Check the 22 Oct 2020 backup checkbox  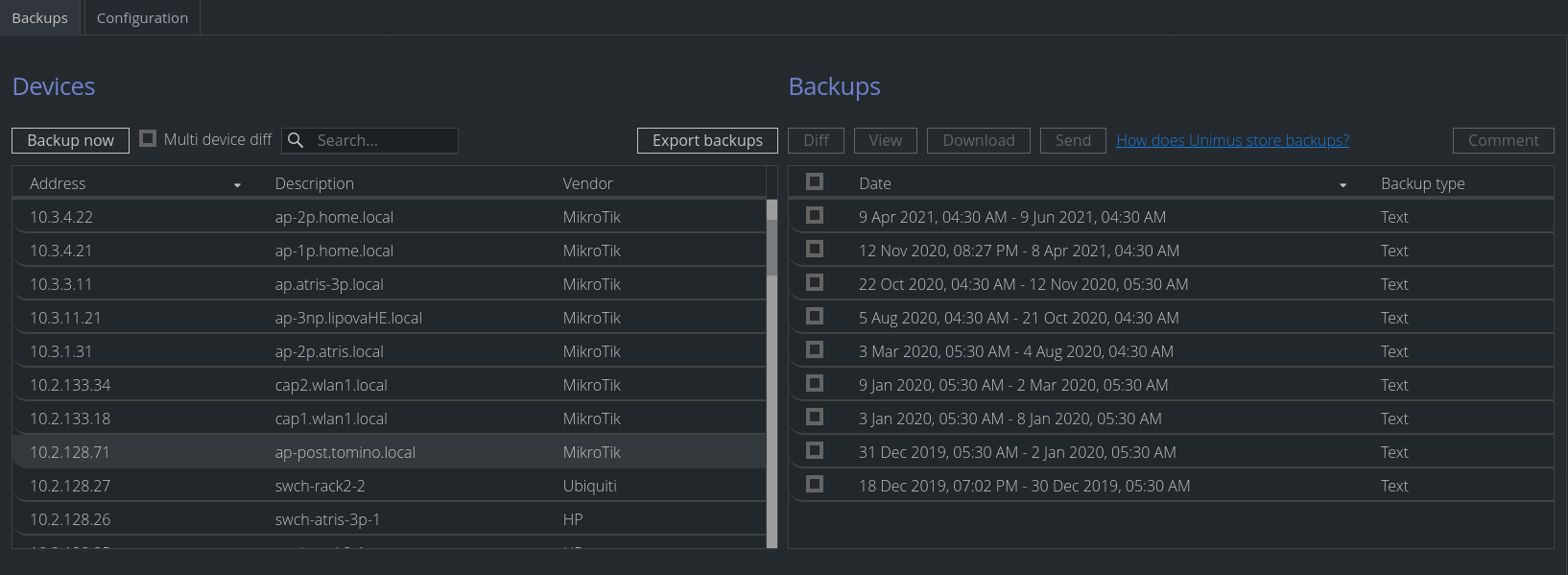[815, 282]
